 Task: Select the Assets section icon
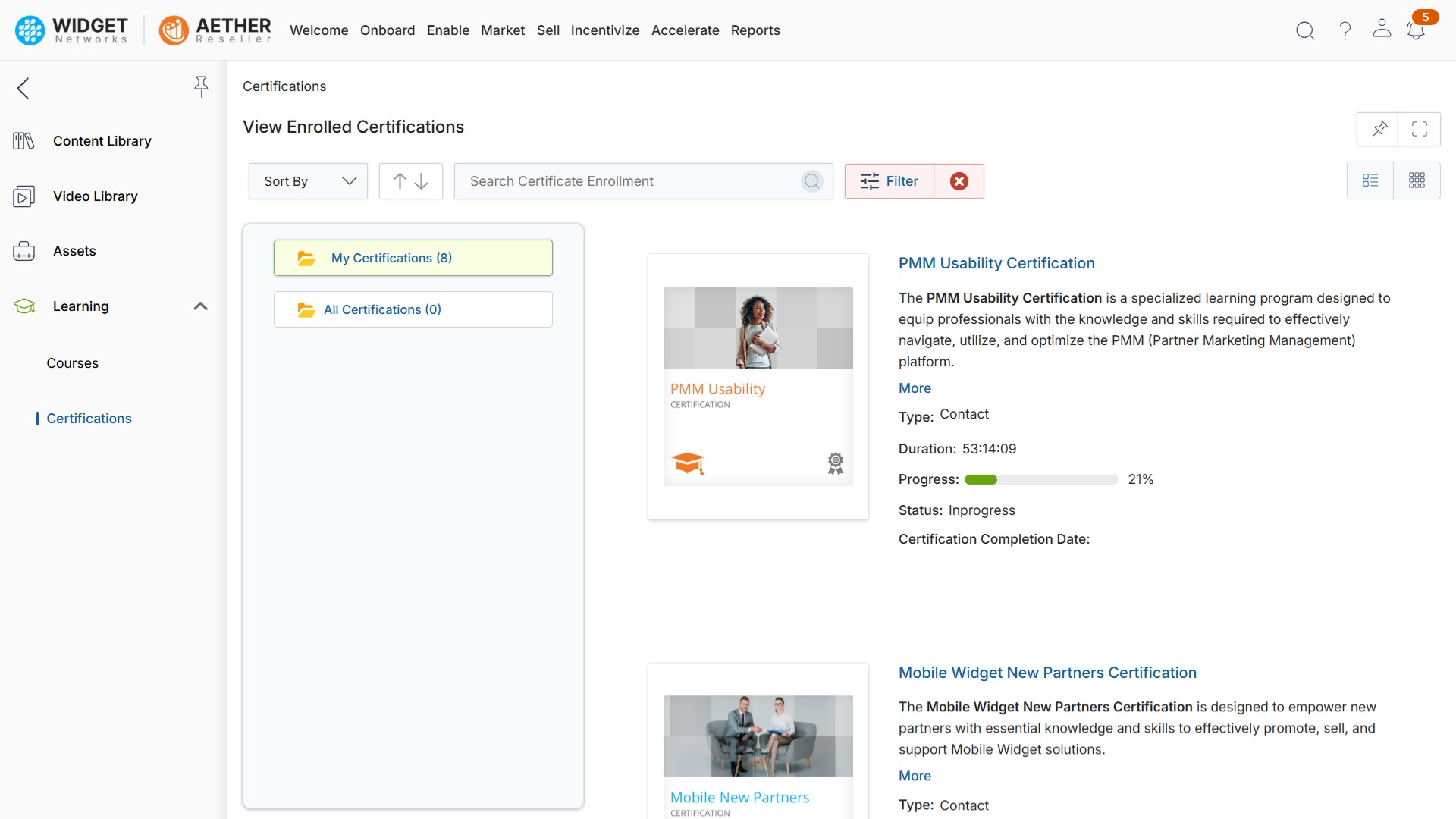(24, 250)
